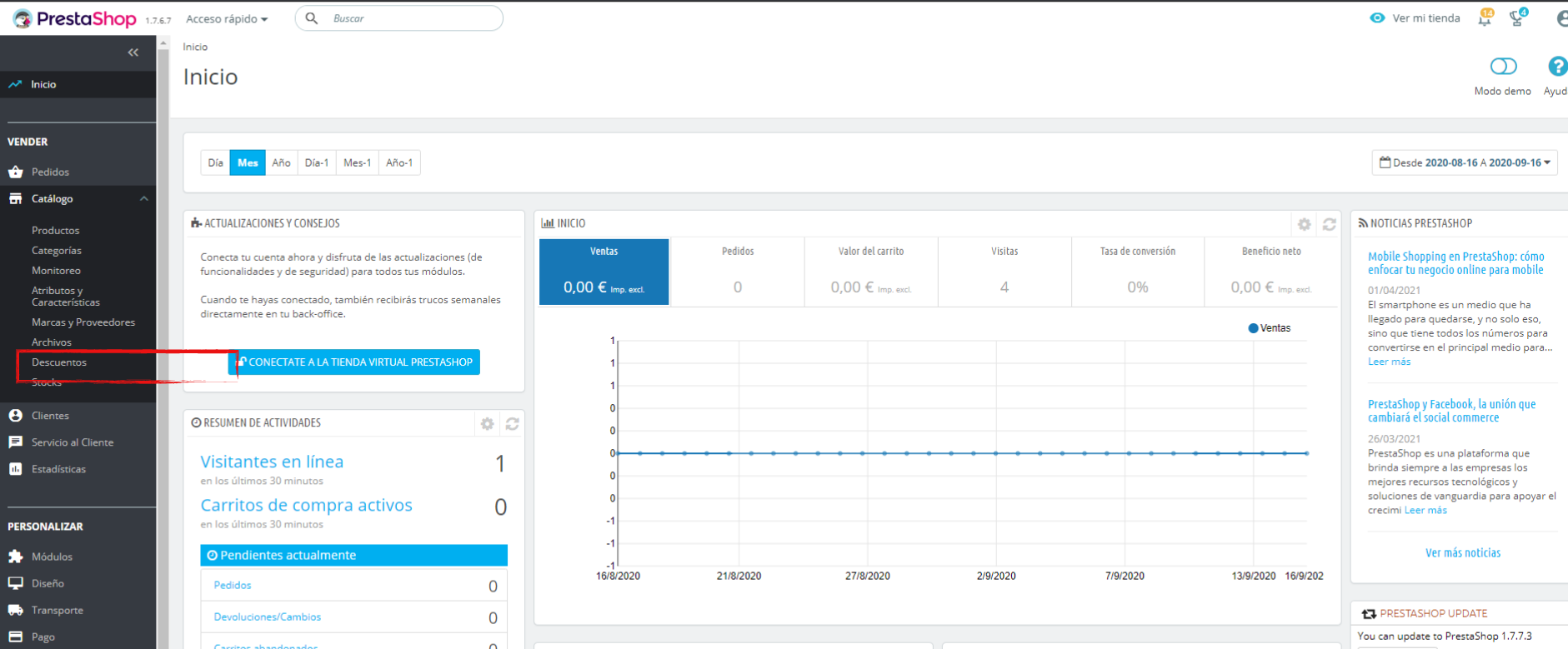1568x649 pixels.
Task: Open Productos in Catálogo submenu
Action: [x=55, y=230]
